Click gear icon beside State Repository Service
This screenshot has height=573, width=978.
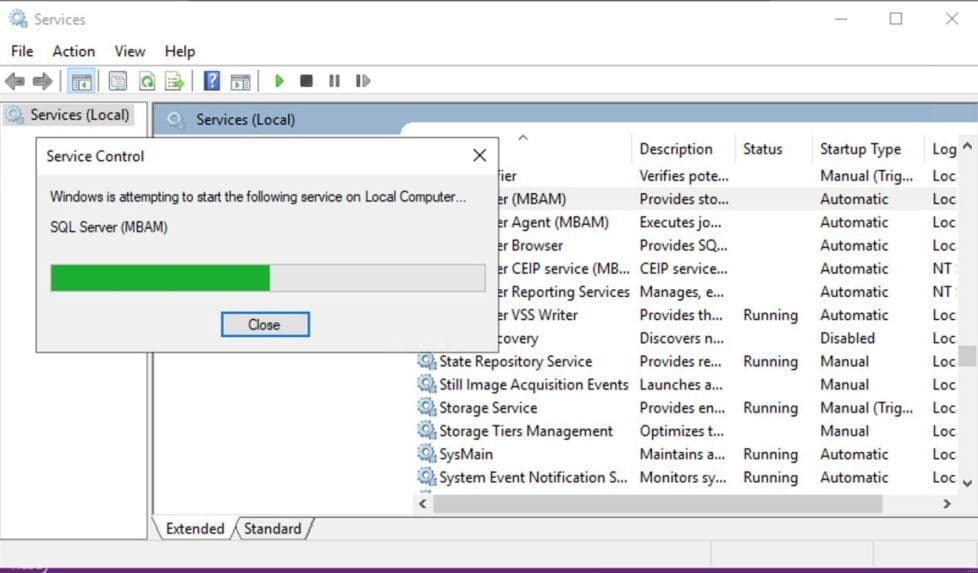[427, 361]
